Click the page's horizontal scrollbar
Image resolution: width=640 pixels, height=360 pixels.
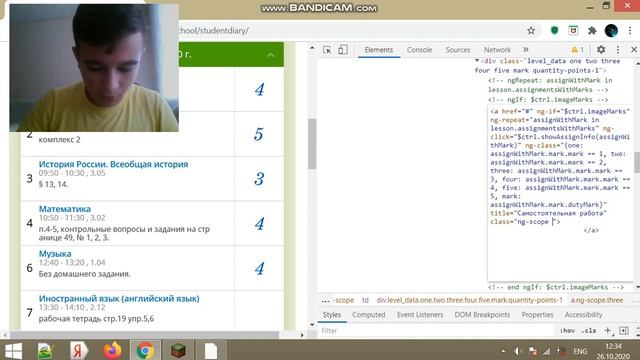tap(144, 335)
